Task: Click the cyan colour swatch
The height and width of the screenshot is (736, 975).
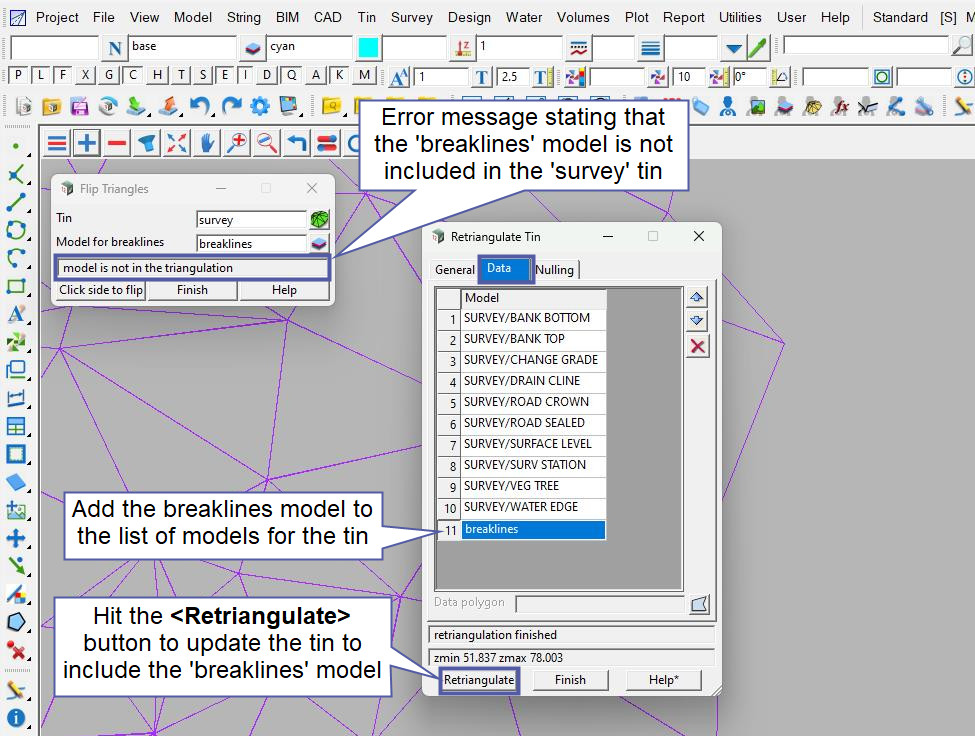Action: click(x=368, y=47)
